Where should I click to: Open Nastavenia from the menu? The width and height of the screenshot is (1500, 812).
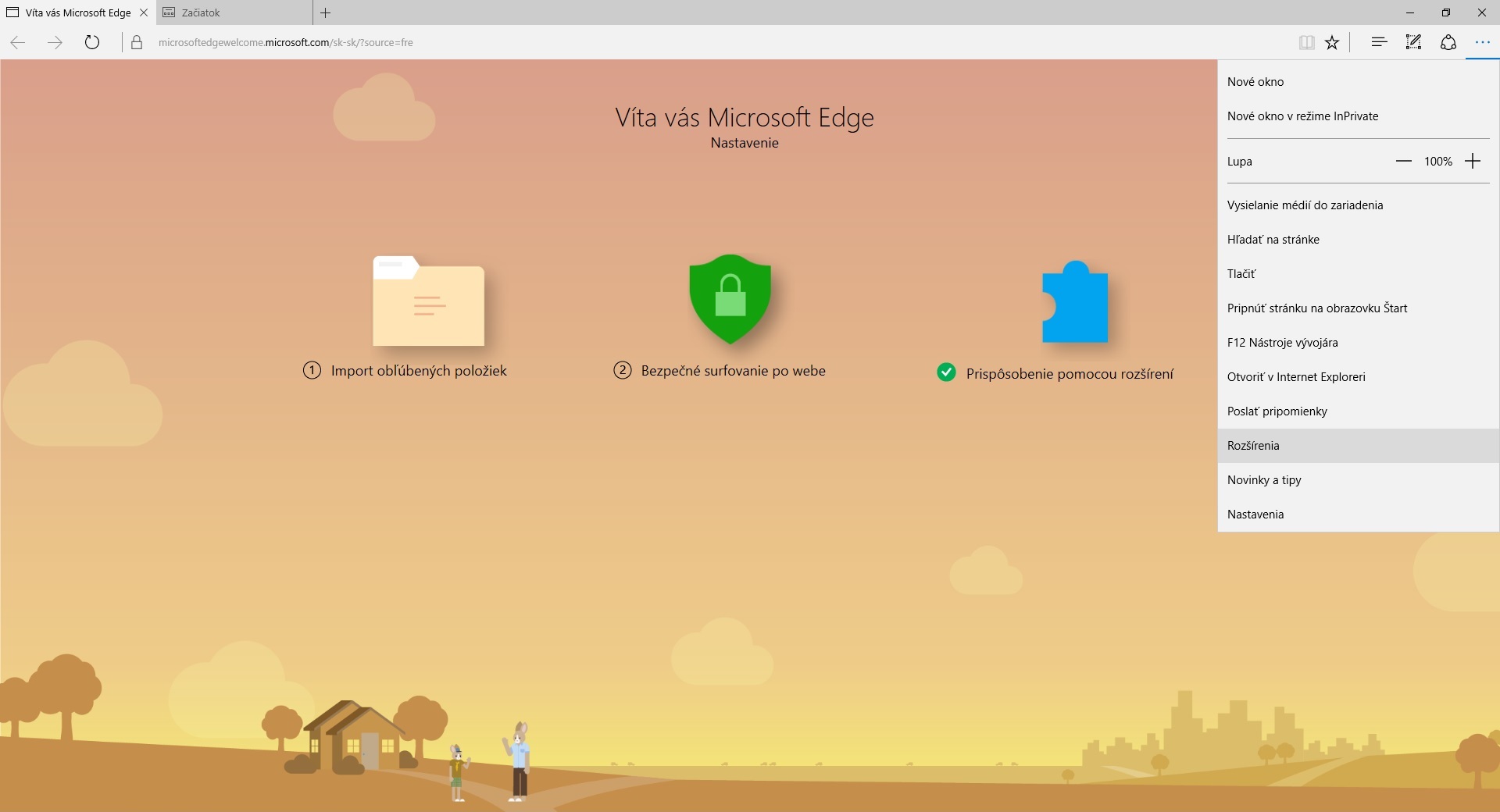pyautogui.click(x=1359, y=514)
